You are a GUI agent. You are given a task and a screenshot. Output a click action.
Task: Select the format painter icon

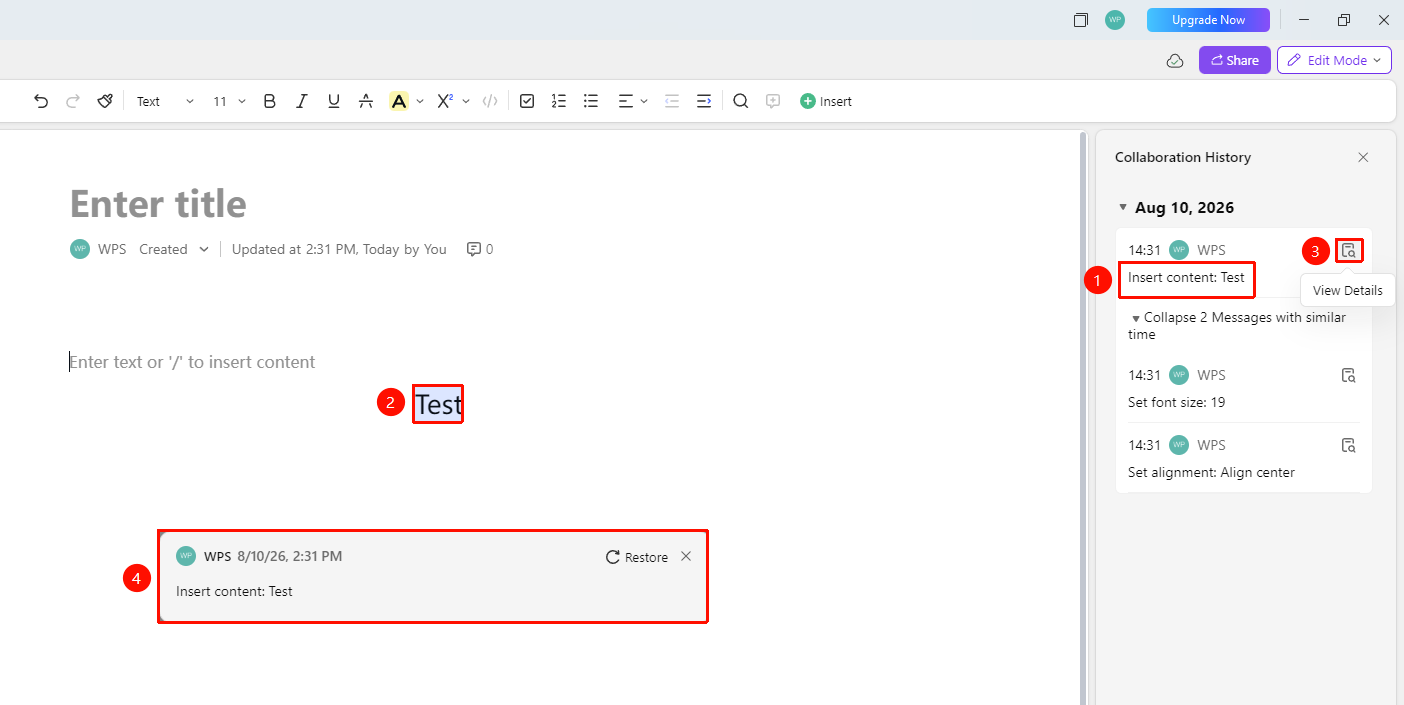tap(105, 101)
